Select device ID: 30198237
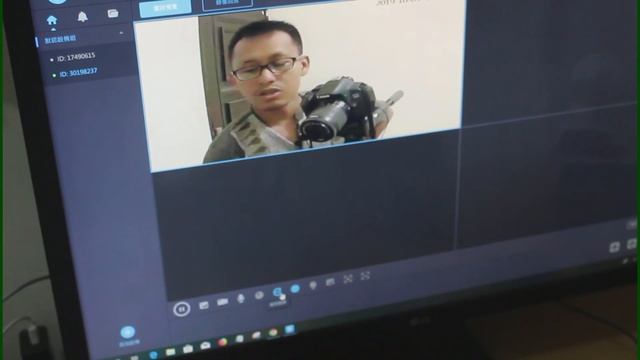Viewport: 640px width, 360px height. pyautogui.click(x=78, y=73)
